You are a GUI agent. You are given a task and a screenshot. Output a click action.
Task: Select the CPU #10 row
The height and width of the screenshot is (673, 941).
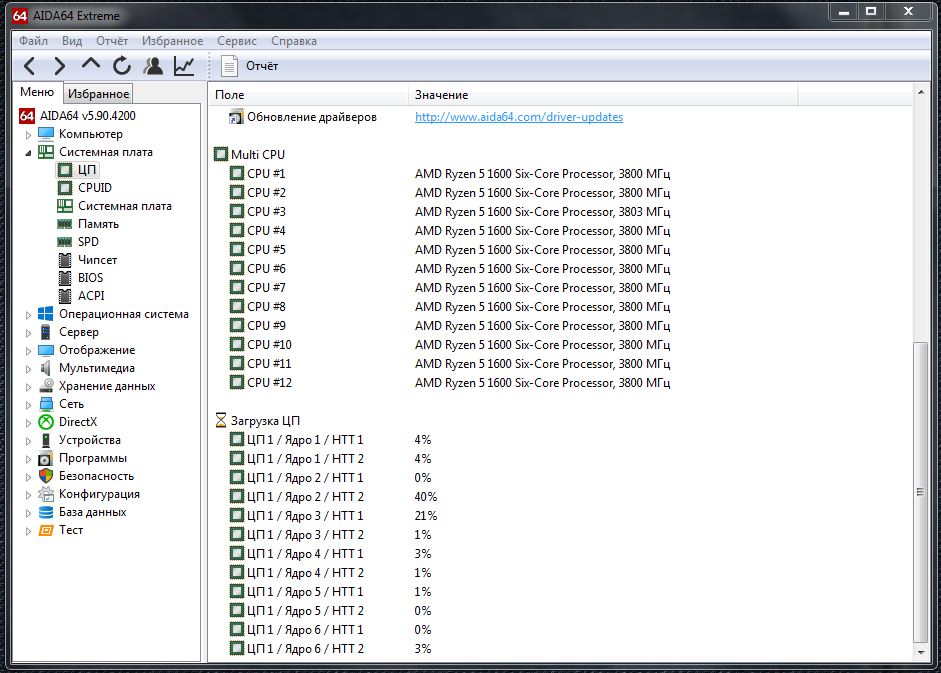449,345
